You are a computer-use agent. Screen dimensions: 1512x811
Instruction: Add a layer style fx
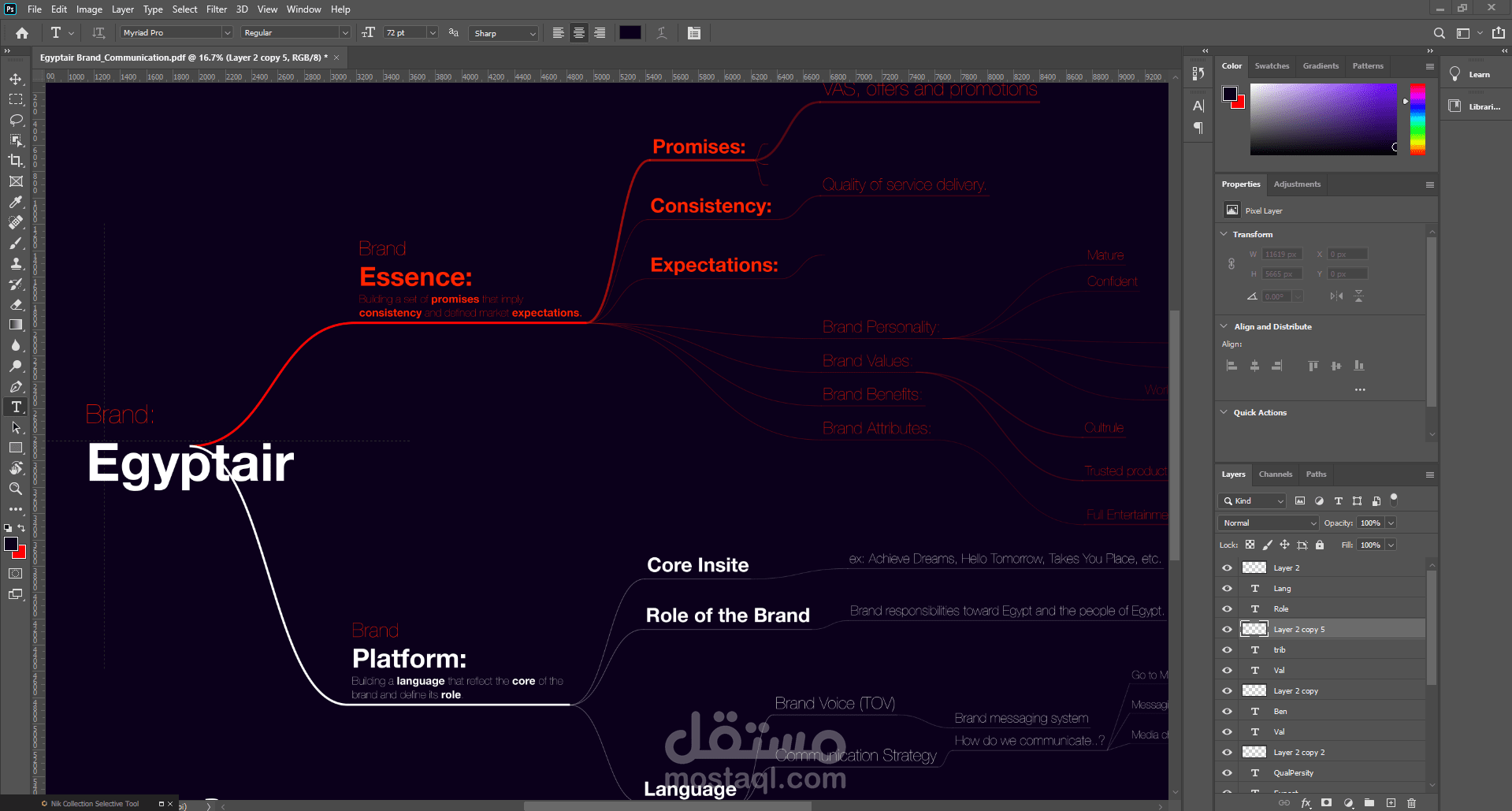coord(1306,802)
